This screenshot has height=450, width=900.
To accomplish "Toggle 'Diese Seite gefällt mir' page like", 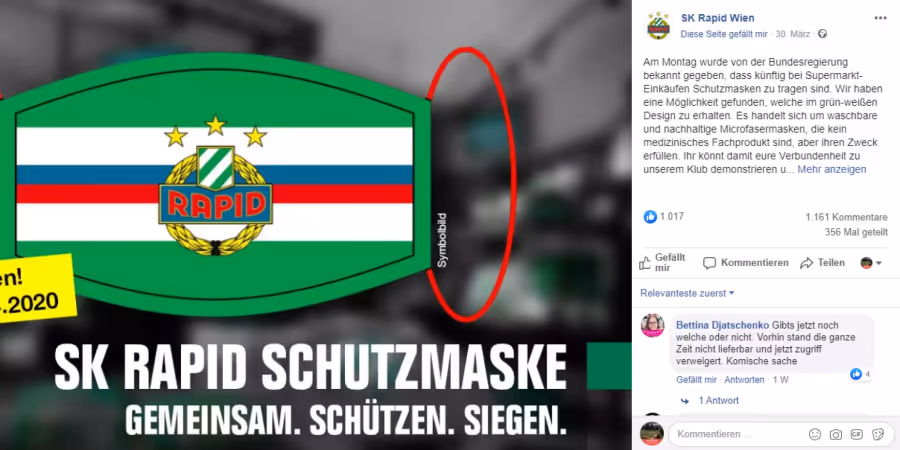I will (x=724, y=34).
